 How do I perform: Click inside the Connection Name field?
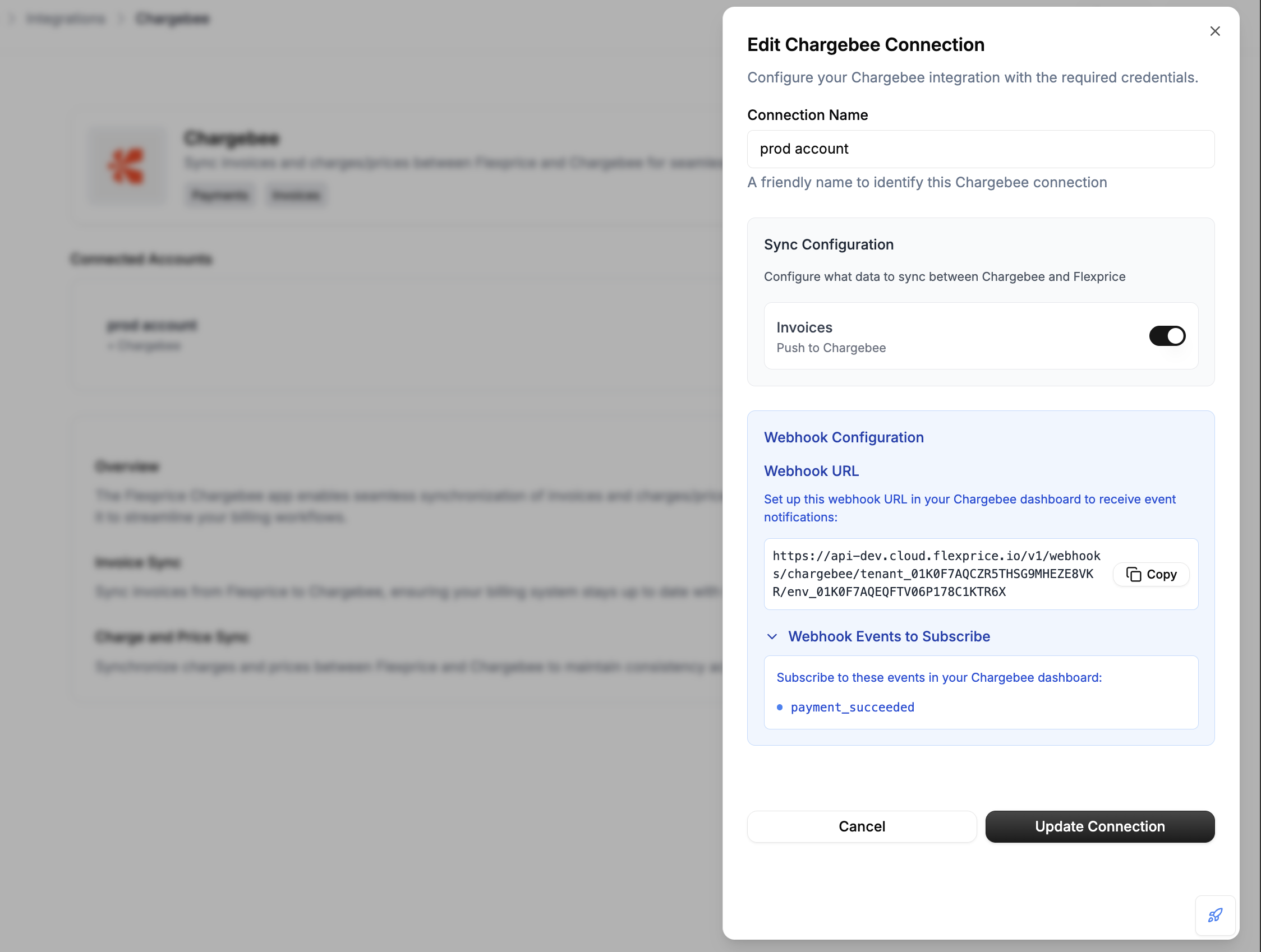(x=981, y=149)
